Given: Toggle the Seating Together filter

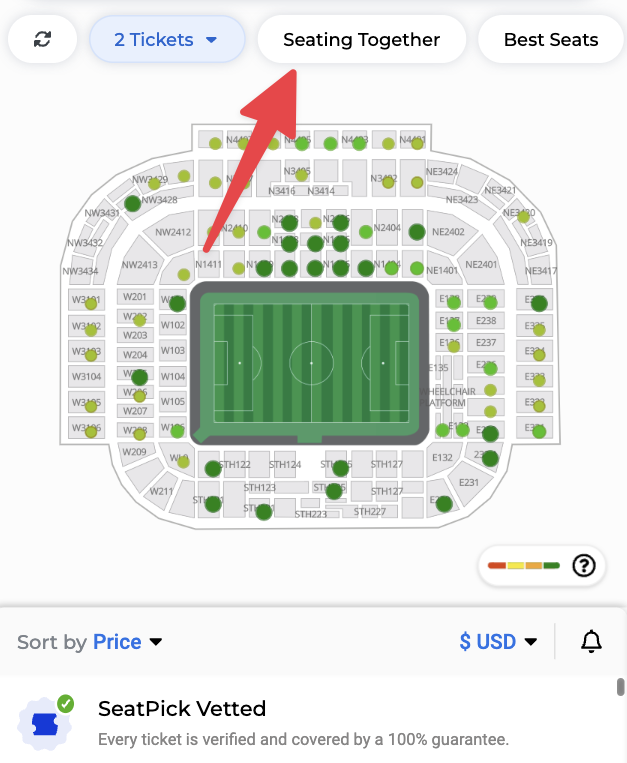Looking at the screenshot, I should (x=361, y=39).
